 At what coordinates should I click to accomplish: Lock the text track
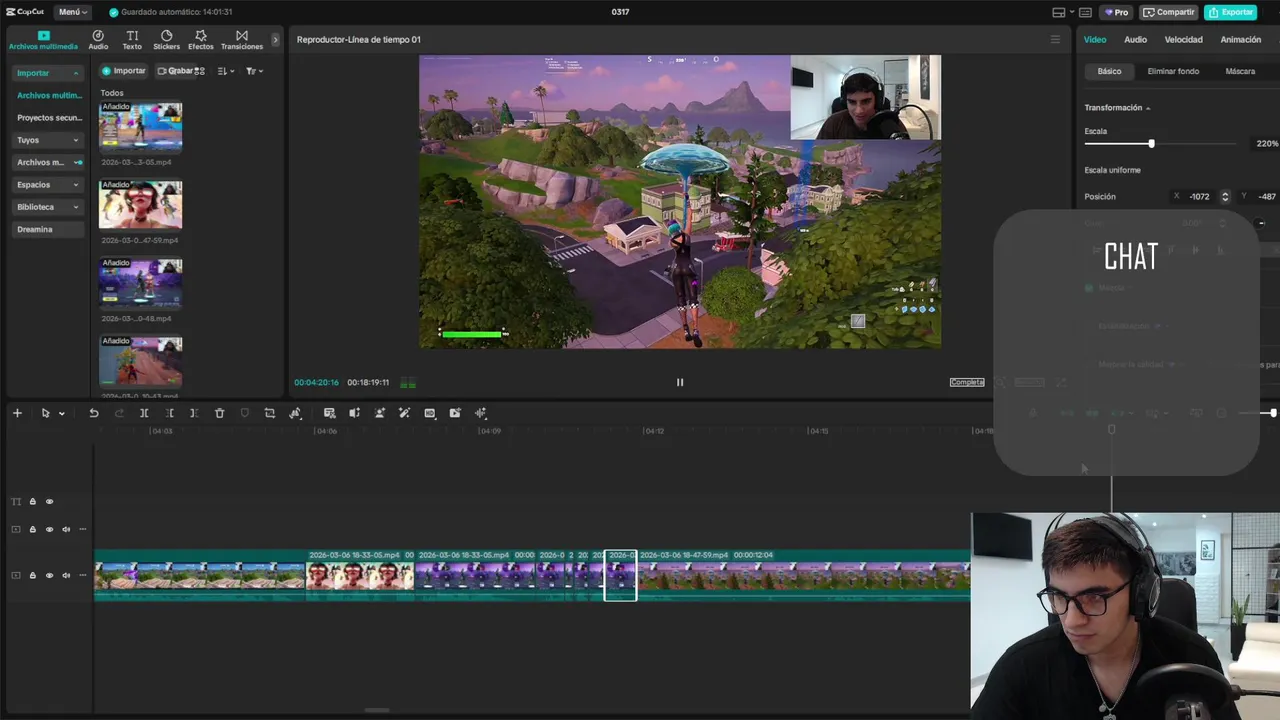pos(32,502)
